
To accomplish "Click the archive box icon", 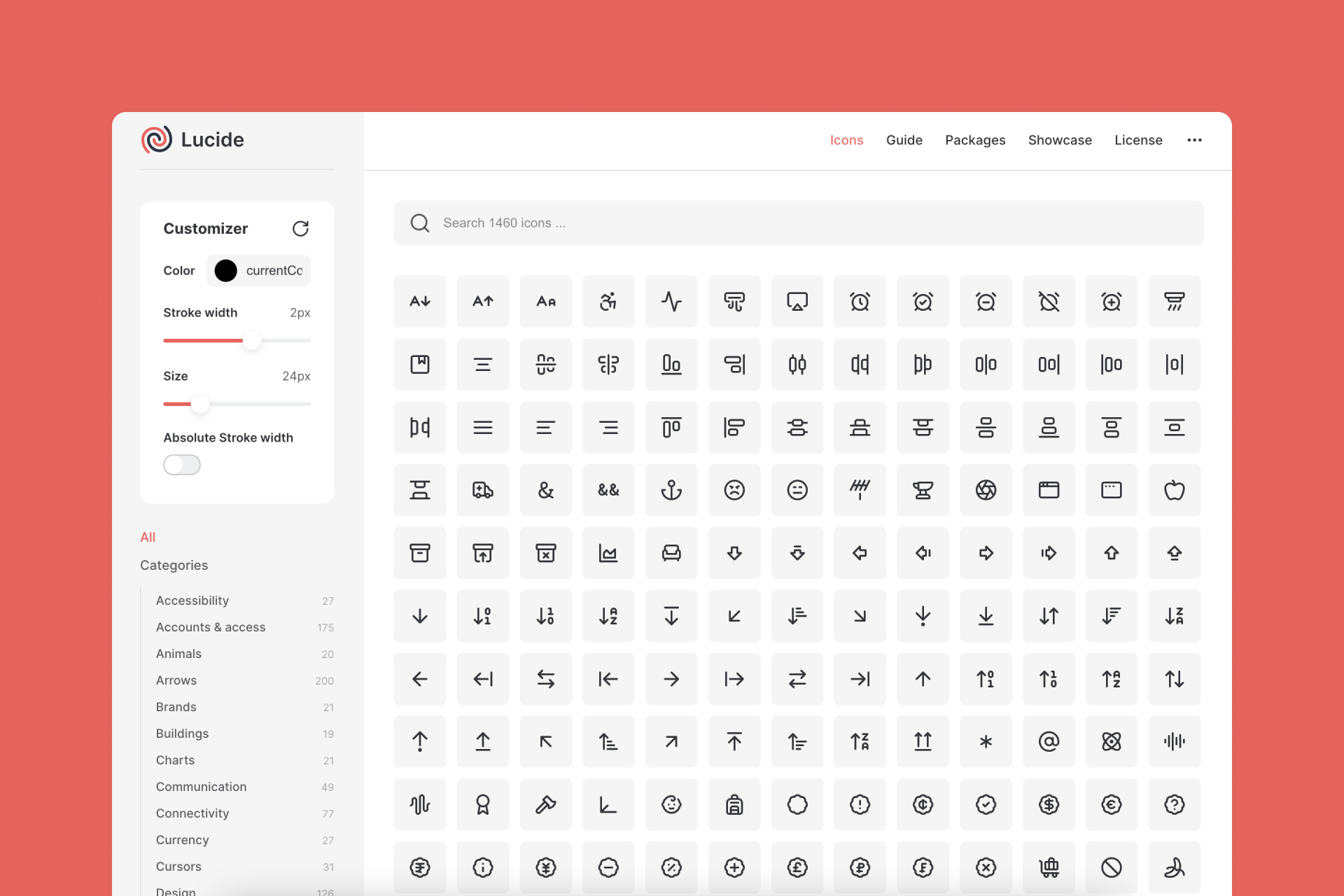I will [x=419, y=552].
